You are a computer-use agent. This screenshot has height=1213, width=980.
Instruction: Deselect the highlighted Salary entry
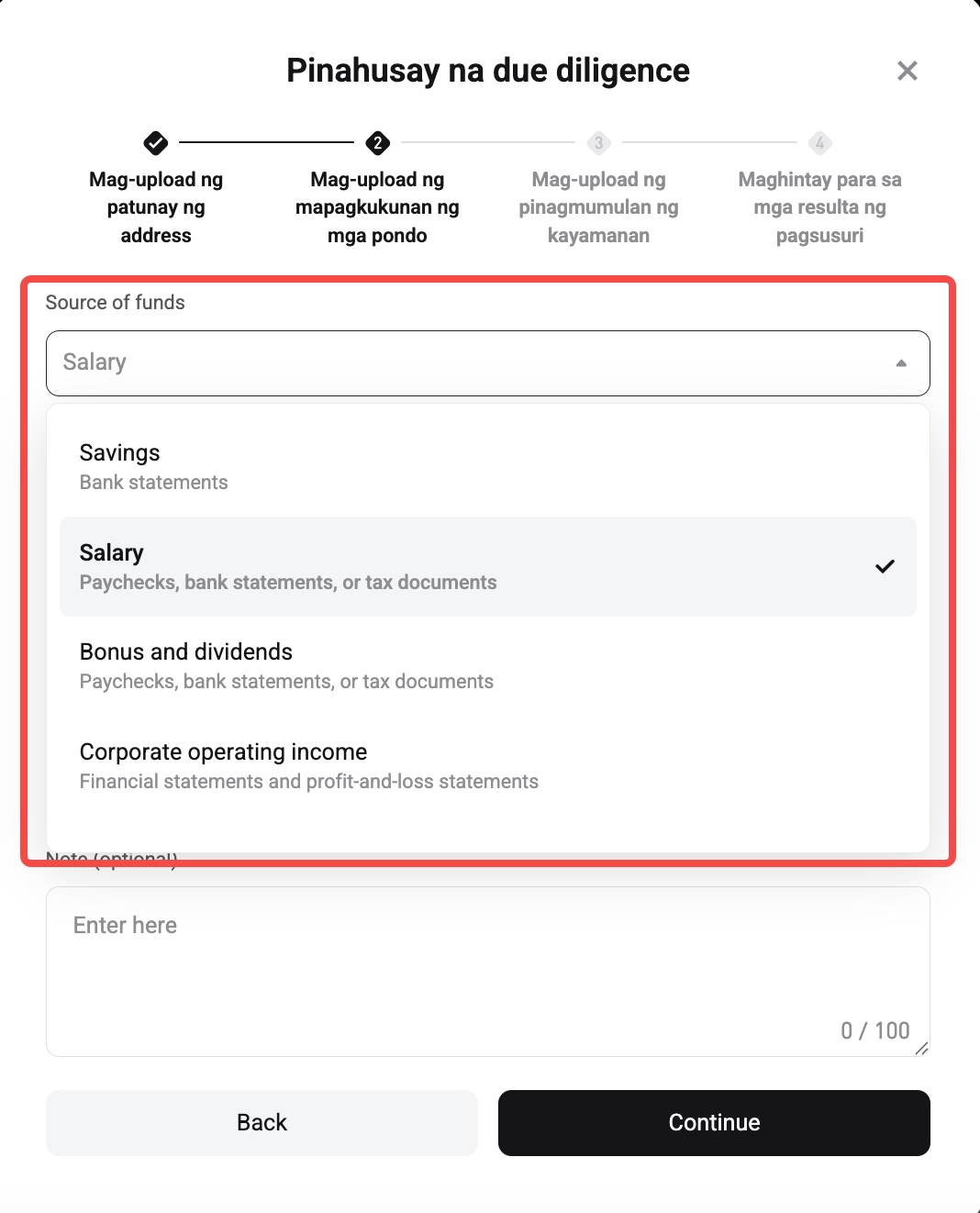[x=487, y=567]
